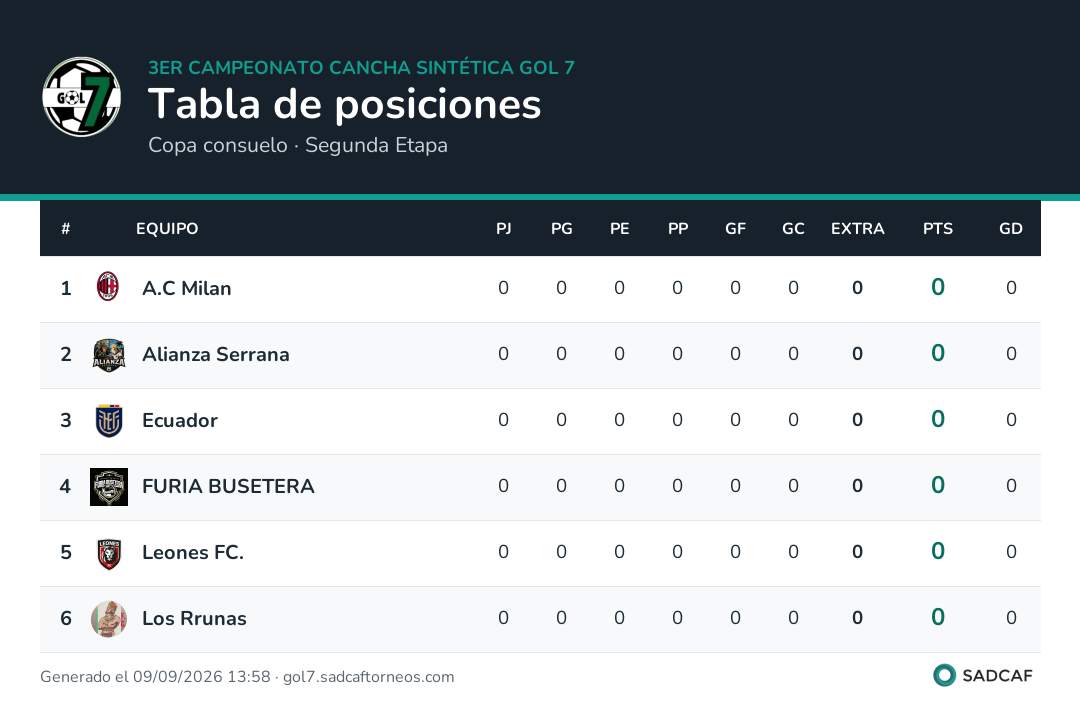Viewport: 1080px width, 728px height.
Task: Select the GD column header
Action: click(1010, 229)
